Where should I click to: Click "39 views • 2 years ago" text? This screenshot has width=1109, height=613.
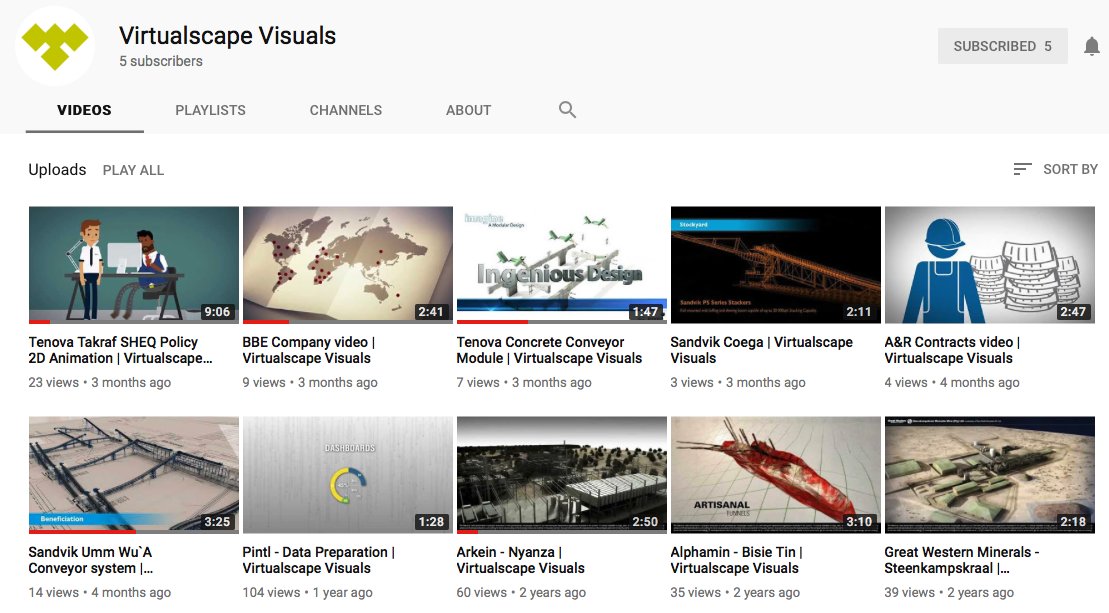[949, 592]
